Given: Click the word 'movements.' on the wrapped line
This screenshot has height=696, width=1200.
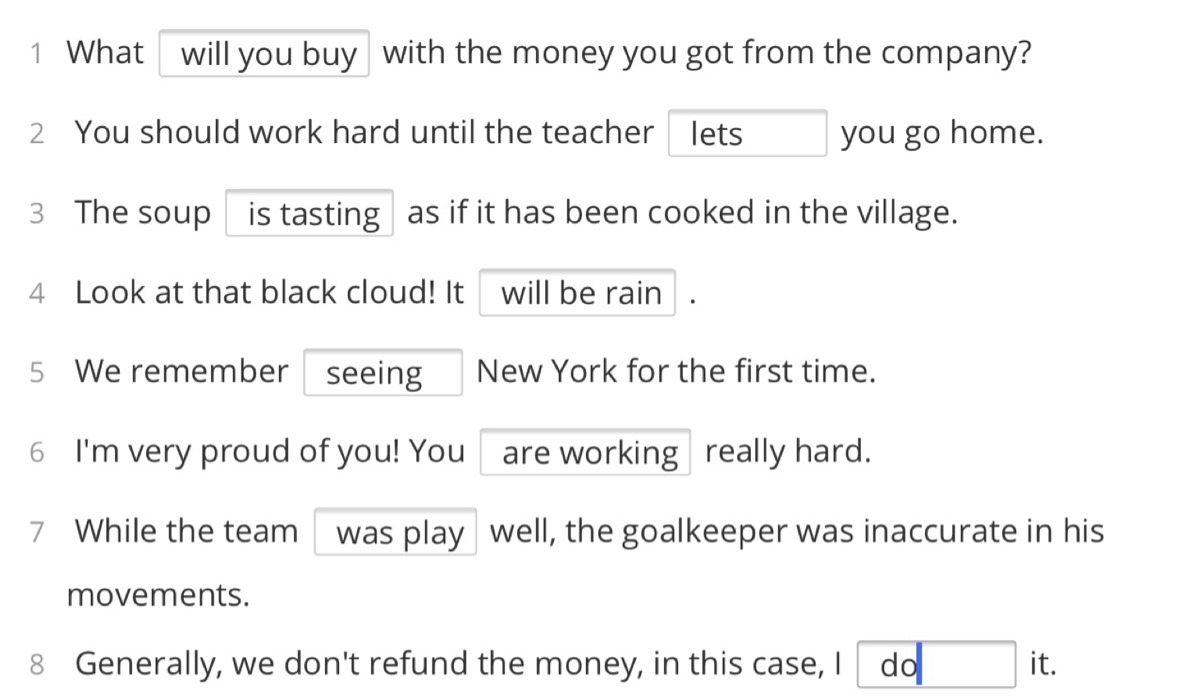Looking at the screenshot, I should pyautogui.click(x=158, y=596).
